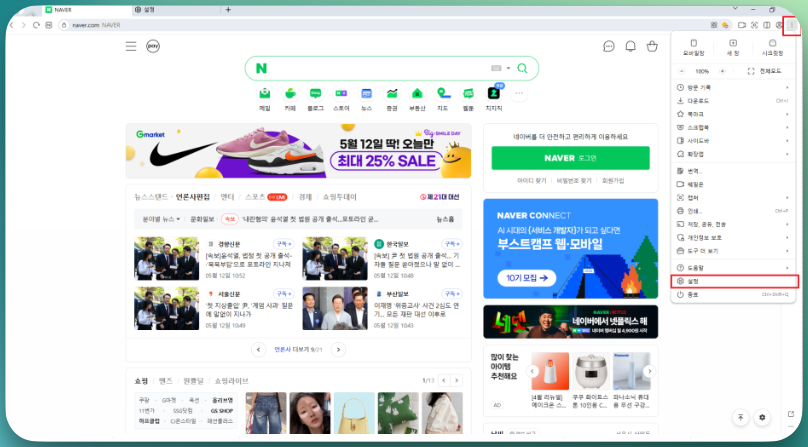
Task: Subscribe to 경향신문 with 구독 button
Action: (284, 244)
